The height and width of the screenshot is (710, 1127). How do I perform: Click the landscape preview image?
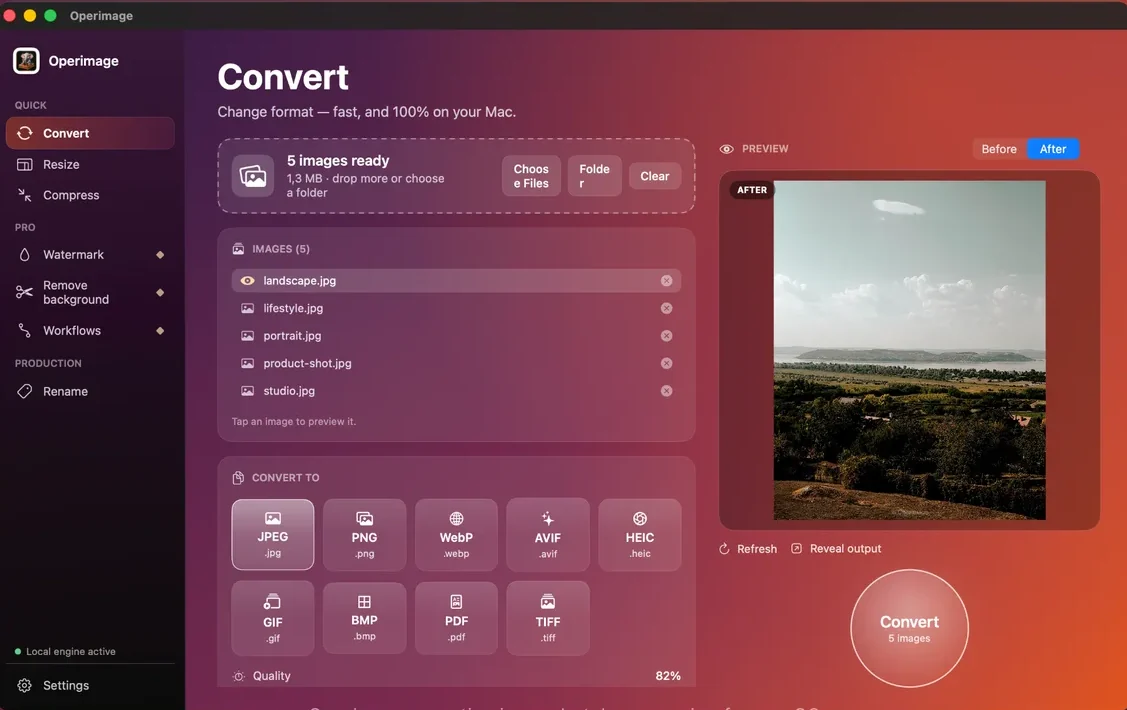pyautogui.click(x=909, y=350)
